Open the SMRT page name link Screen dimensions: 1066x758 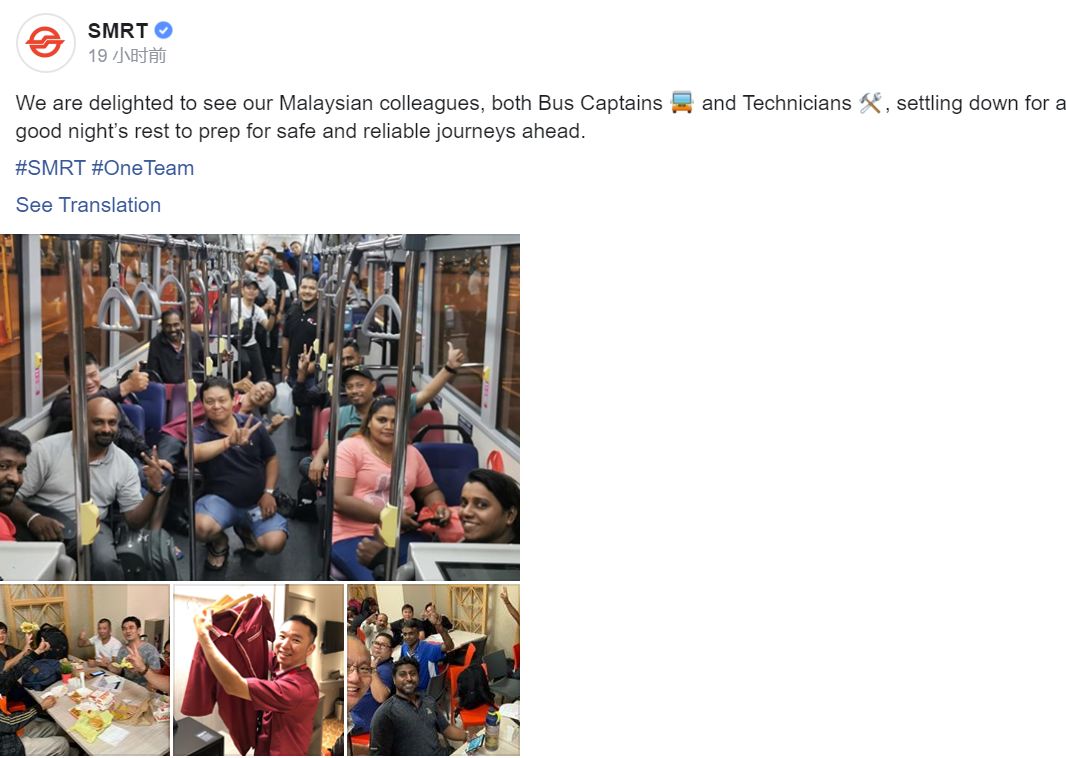[x=118, y=31]
